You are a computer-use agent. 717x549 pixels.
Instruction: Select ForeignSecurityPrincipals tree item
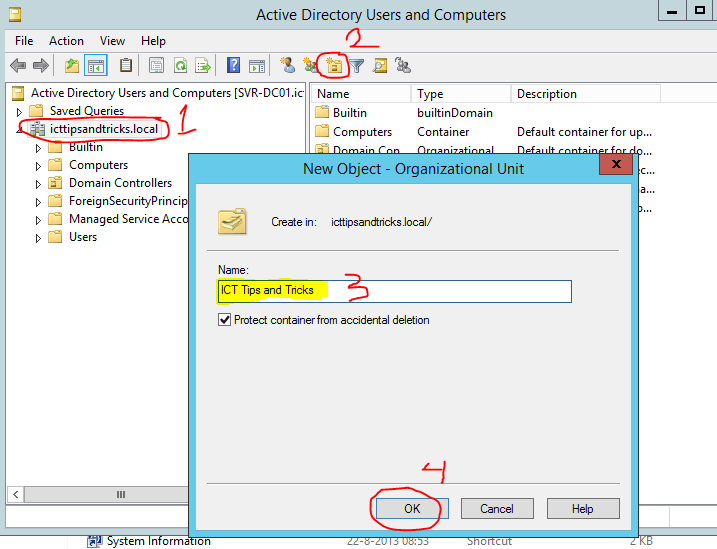[128, 201]
